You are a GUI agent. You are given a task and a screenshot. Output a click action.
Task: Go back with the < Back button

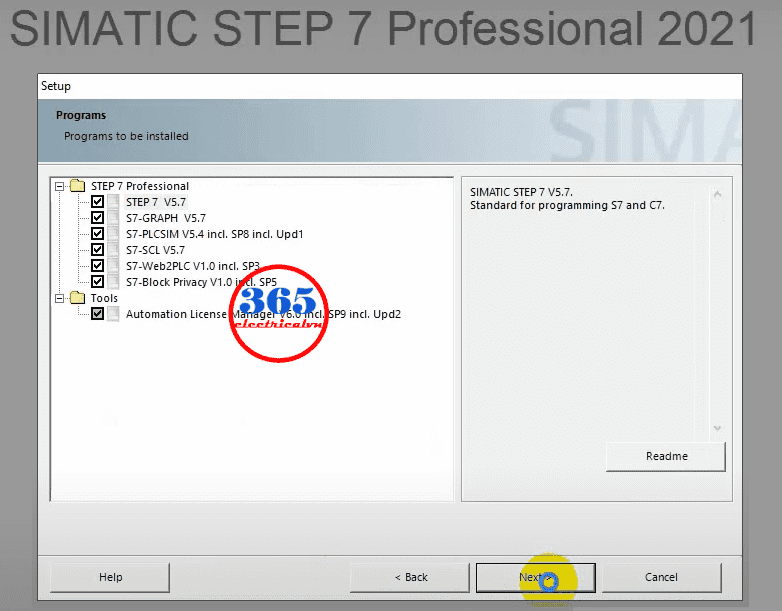tap(410, 577)
